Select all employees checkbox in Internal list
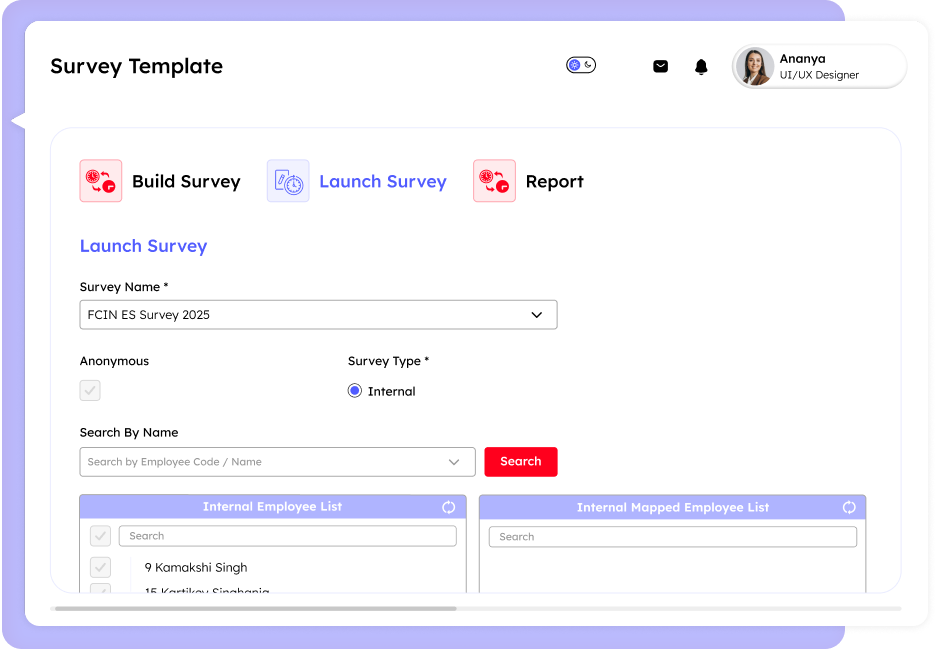Viewport: 937px width, 649px height. tap(100, 536)
